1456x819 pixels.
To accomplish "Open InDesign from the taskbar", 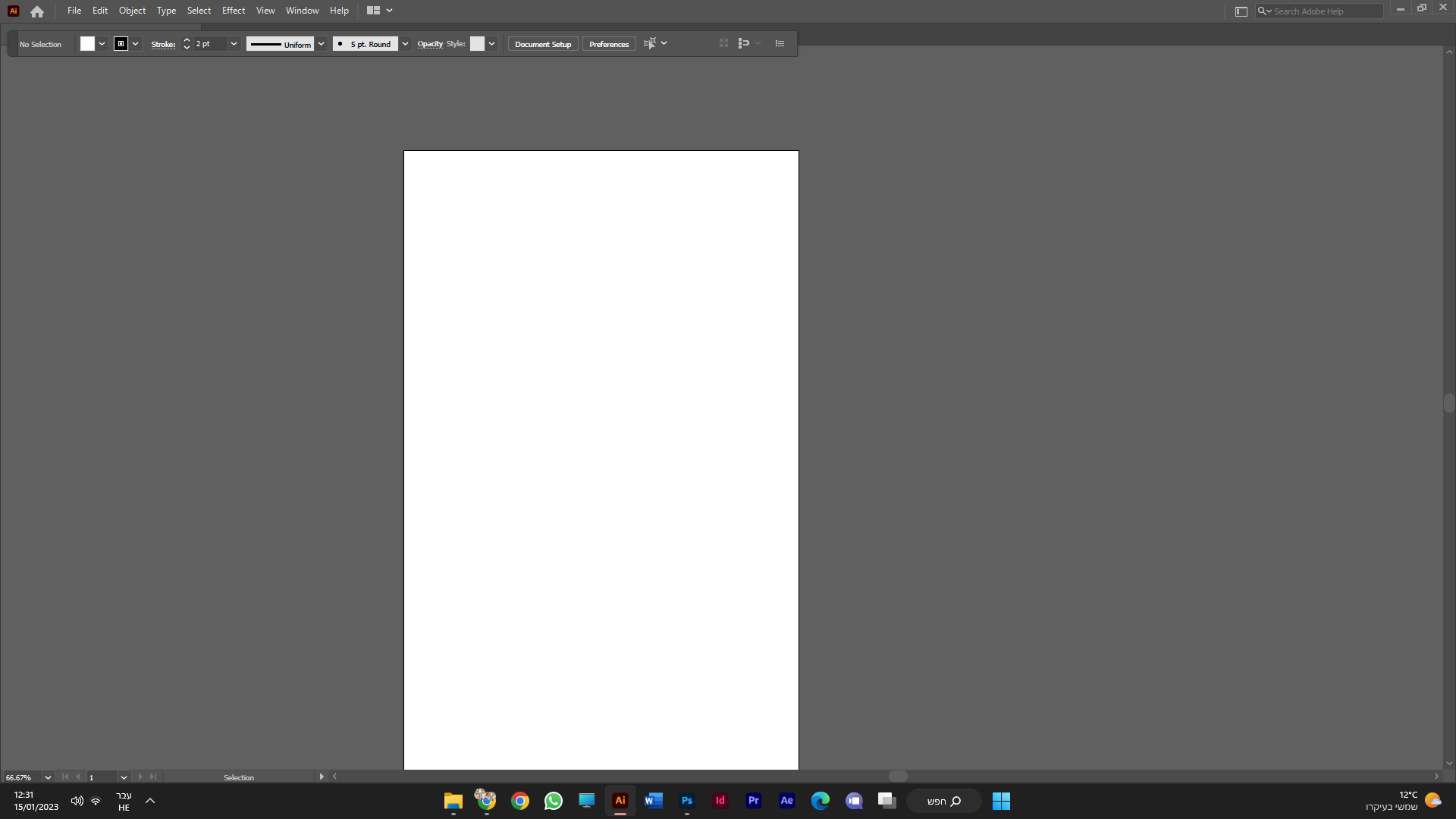I will coord(720,801).
